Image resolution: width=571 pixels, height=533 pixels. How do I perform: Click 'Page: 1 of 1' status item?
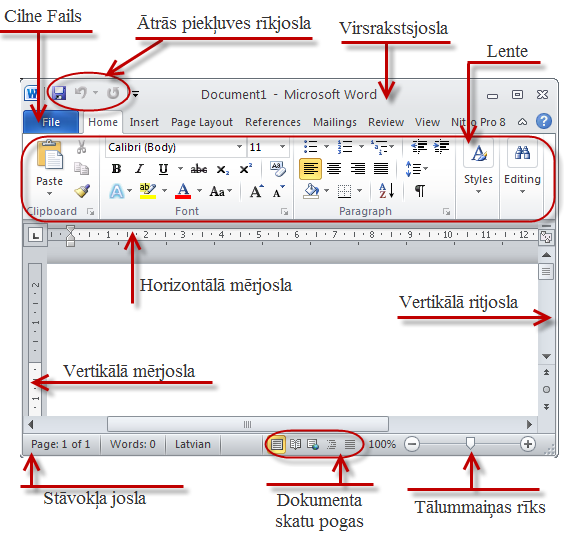(60, 444)
